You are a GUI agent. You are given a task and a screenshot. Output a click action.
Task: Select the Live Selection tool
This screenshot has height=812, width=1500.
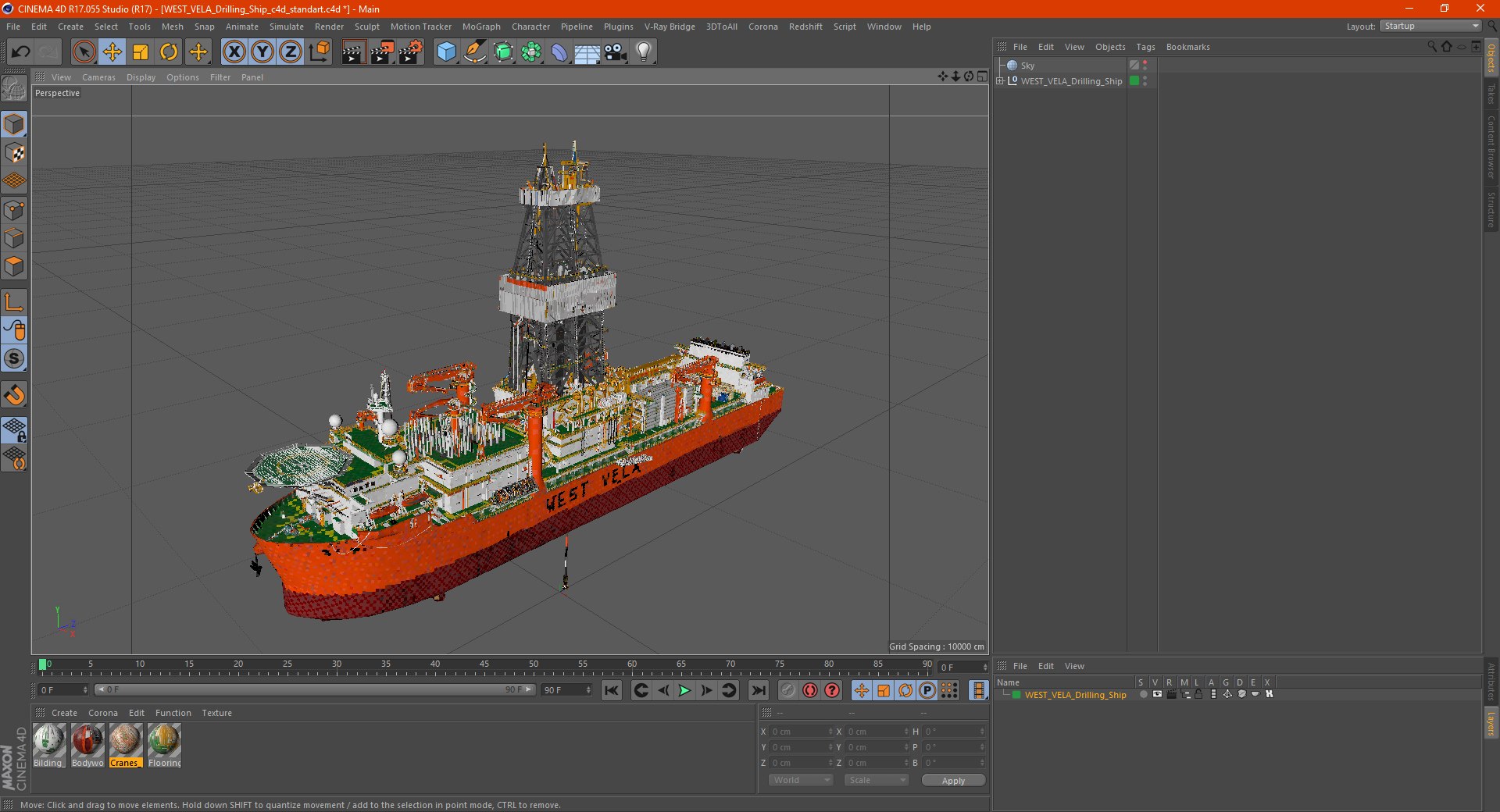tap(84, 52)
